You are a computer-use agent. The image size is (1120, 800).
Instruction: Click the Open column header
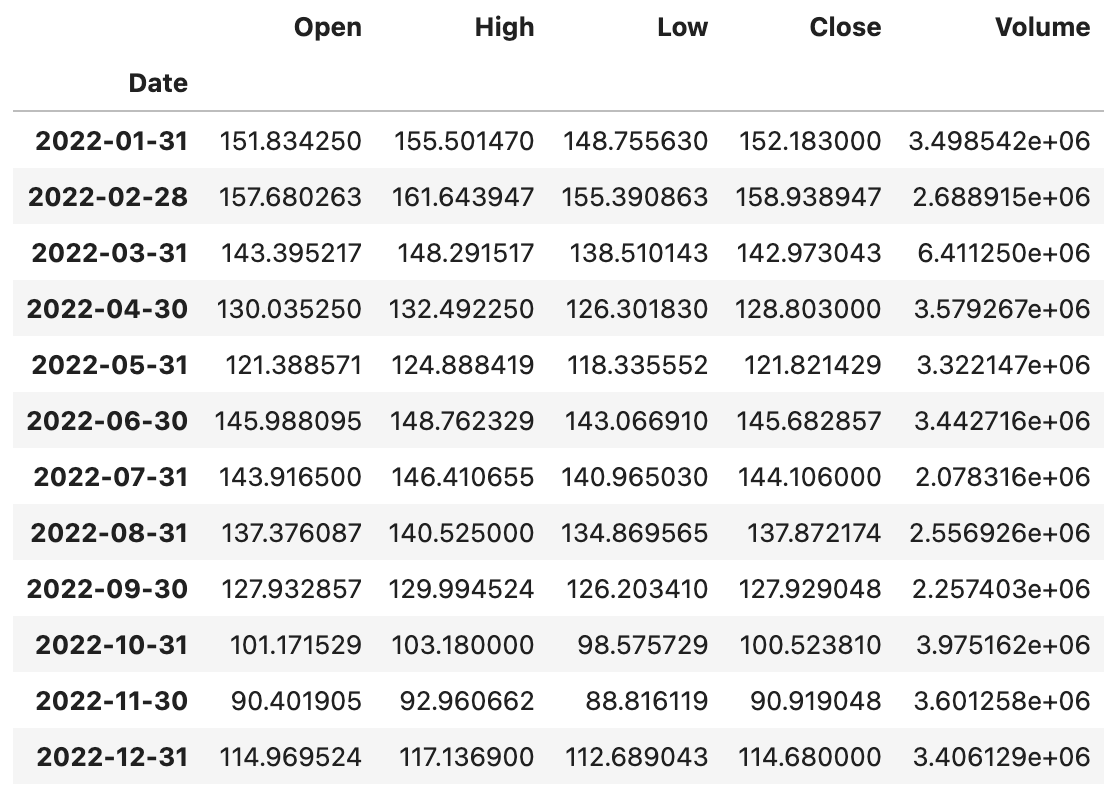coord(328,27)
